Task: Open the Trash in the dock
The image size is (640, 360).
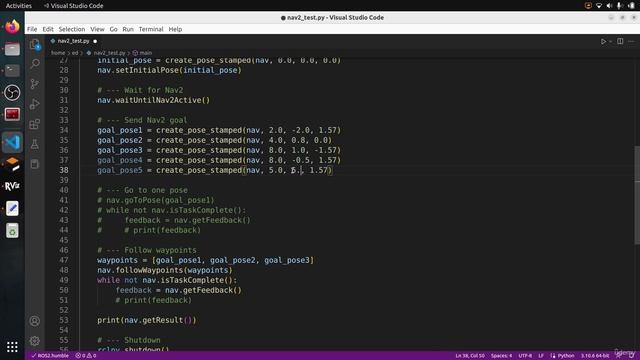Action: click(x=12, y=231)
